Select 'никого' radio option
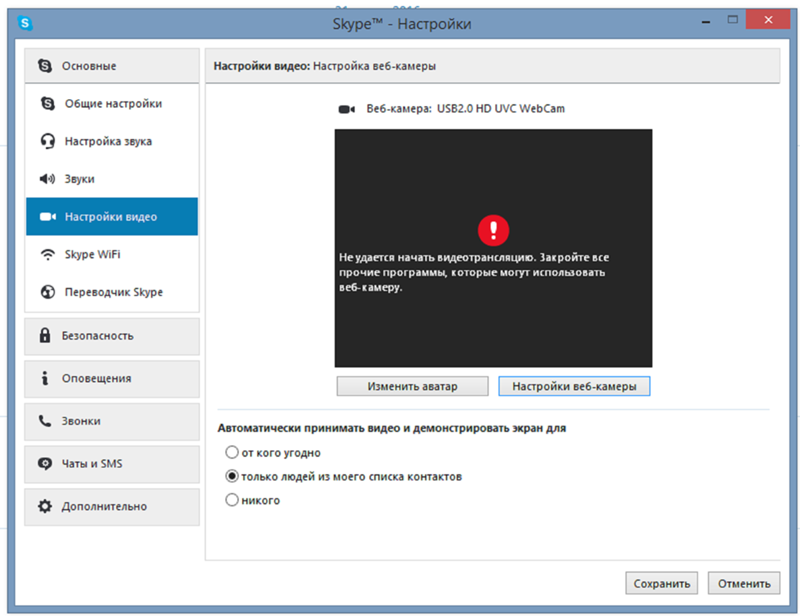 232,500
